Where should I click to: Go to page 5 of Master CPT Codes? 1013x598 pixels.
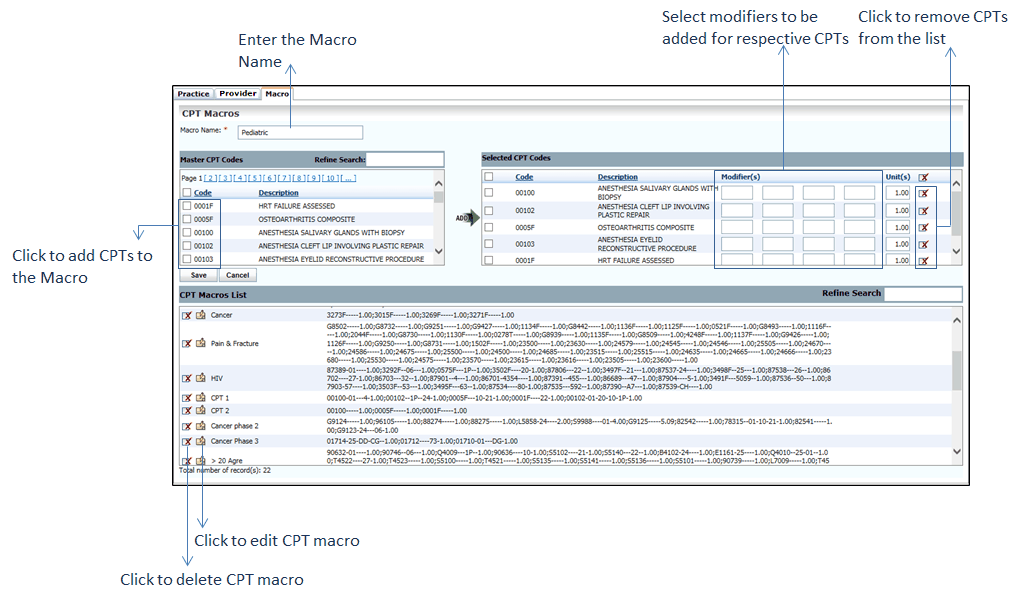(255, 178)
